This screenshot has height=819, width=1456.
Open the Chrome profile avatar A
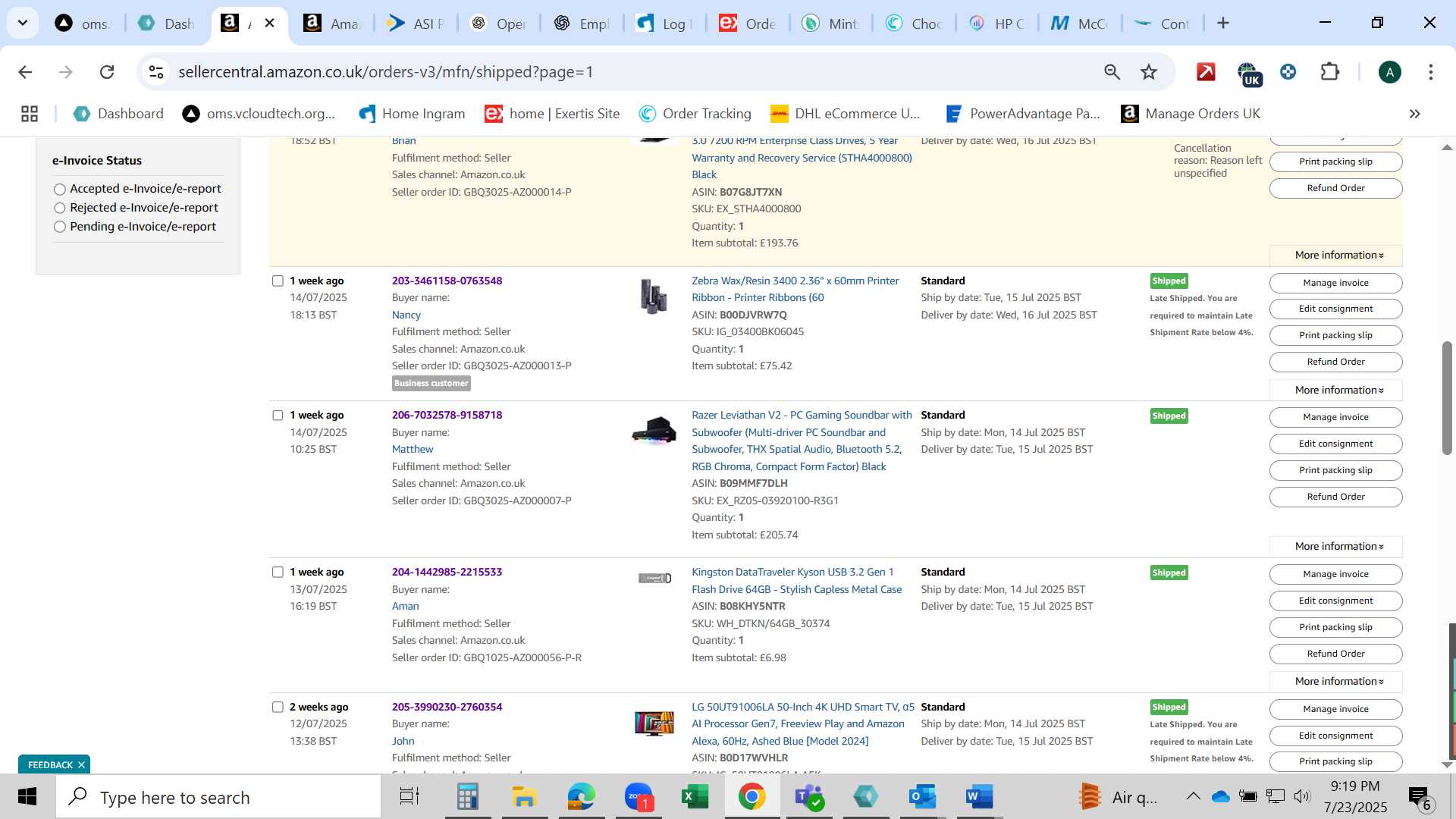point(1389,72)
